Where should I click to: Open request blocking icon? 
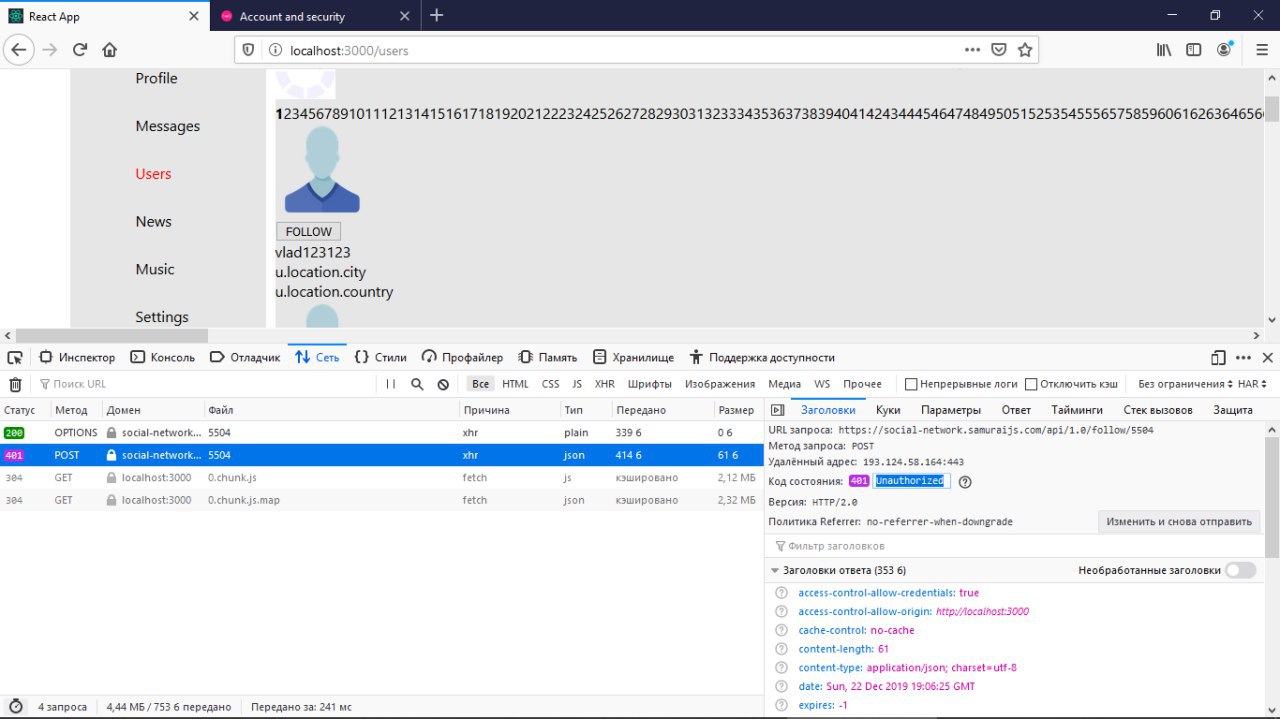[x=443, y=384]
